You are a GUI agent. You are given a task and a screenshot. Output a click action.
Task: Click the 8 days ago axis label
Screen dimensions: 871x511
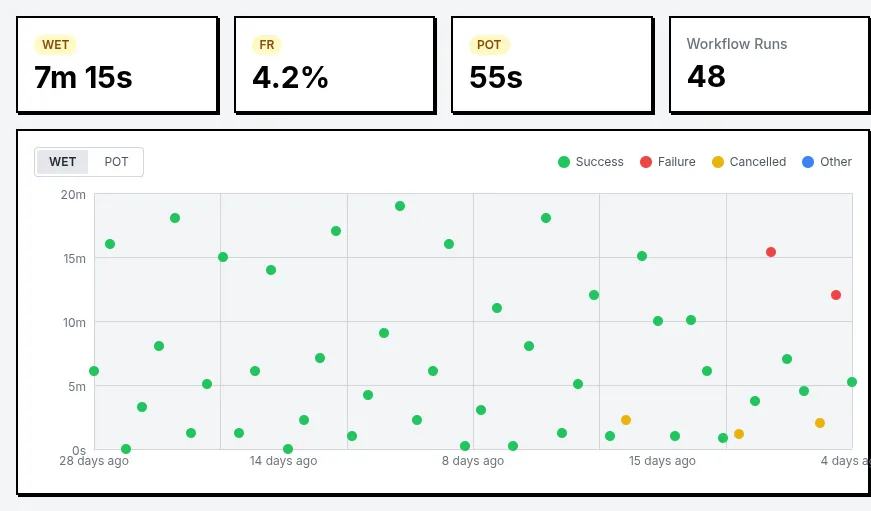click(x=473, y=461)
